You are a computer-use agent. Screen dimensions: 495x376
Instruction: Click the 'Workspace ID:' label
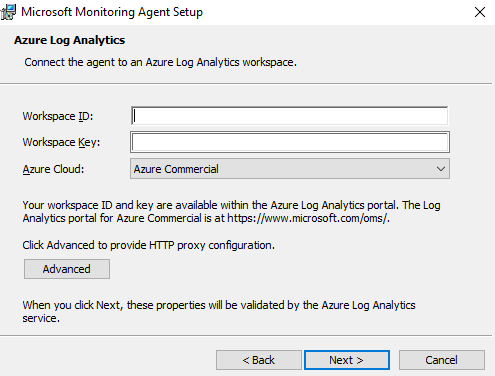(58, 116)
